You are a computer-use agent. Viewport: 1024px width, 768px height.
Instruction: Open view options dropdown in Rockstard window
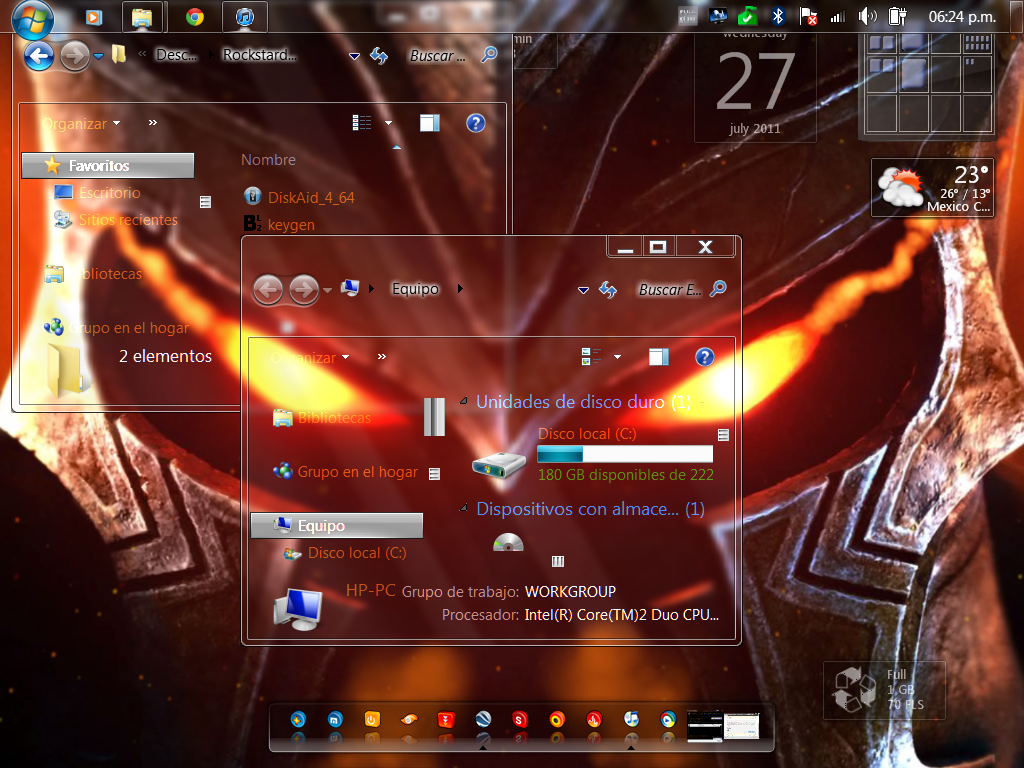389,123
